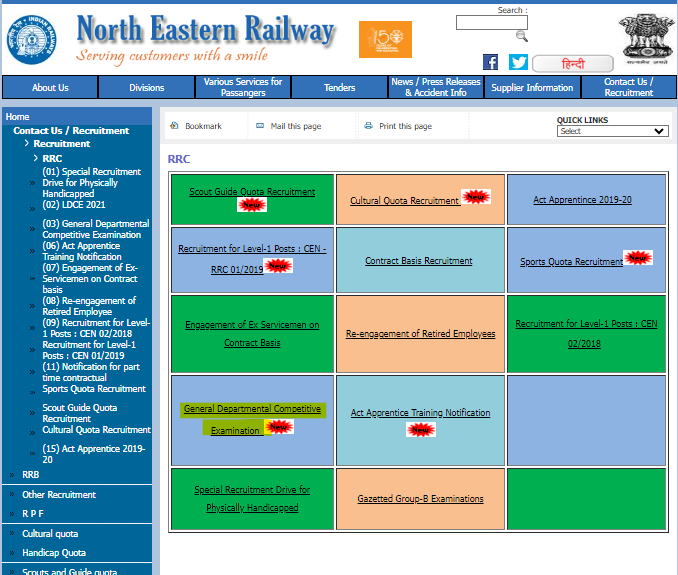Open sidebar Sports Quota Recruitment
Image resolution: width=678 pixels, height=575 pixels.
tap(94, 389)
